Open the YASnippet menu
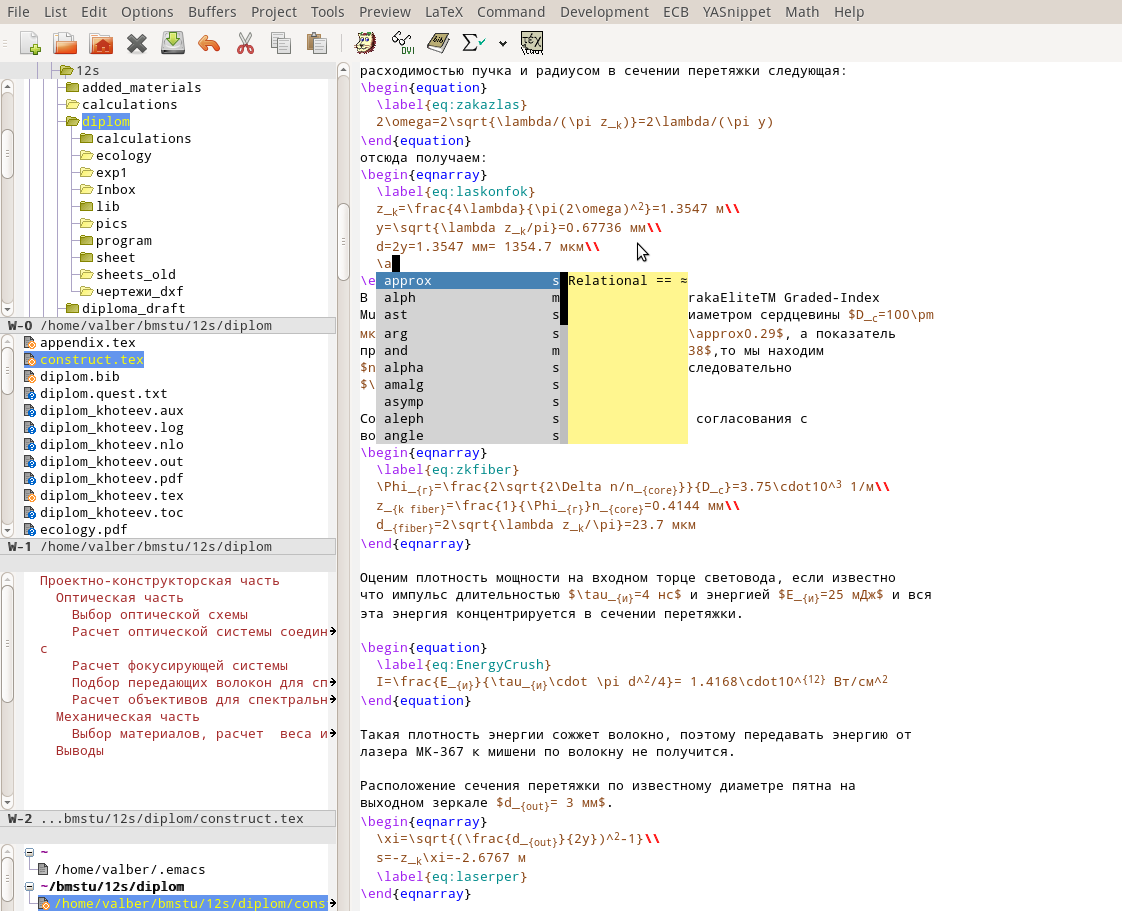The height and width of the screenshot is (911, 1122). 736,12
